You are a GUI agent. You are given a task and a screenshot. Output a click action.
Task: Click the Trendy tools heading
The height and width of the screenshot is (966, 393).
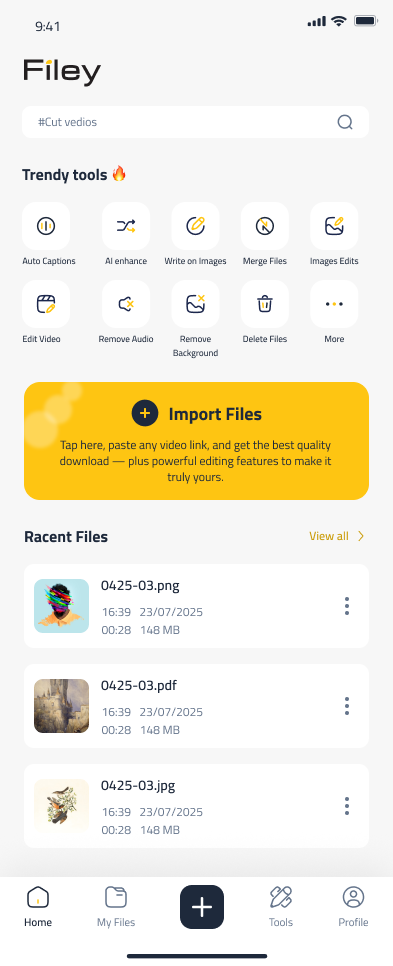pyautogui.click(x=75, y=175)
